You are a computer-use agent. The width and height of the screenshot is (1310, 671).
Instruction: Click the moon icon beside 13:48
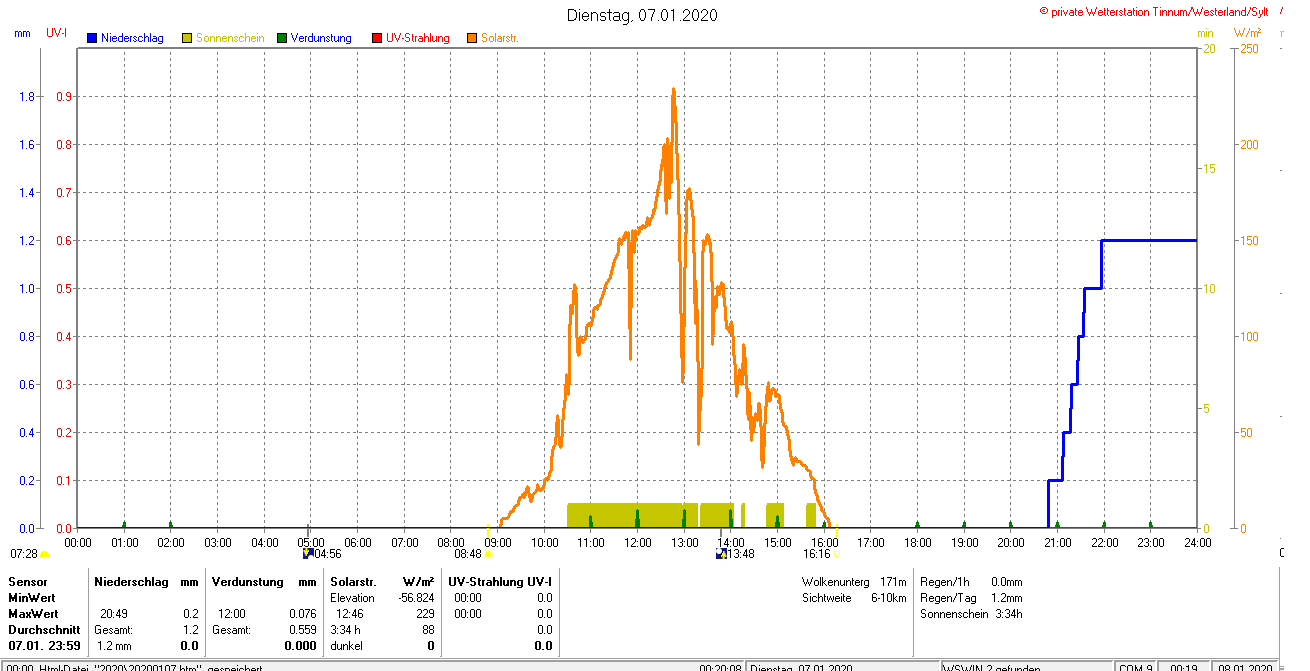click(721, 553)
